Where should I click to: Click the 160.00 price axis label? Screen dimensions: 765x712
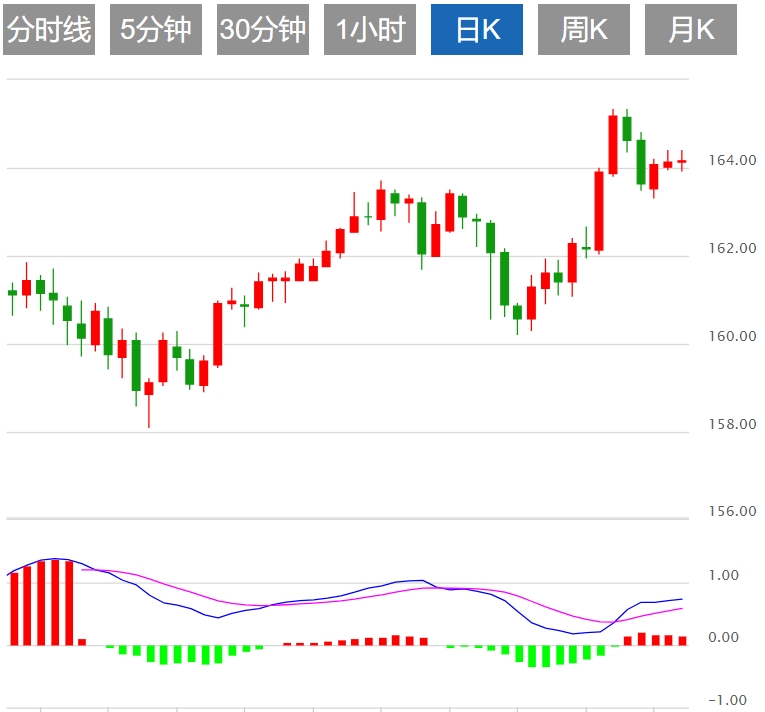pos(733,336)
